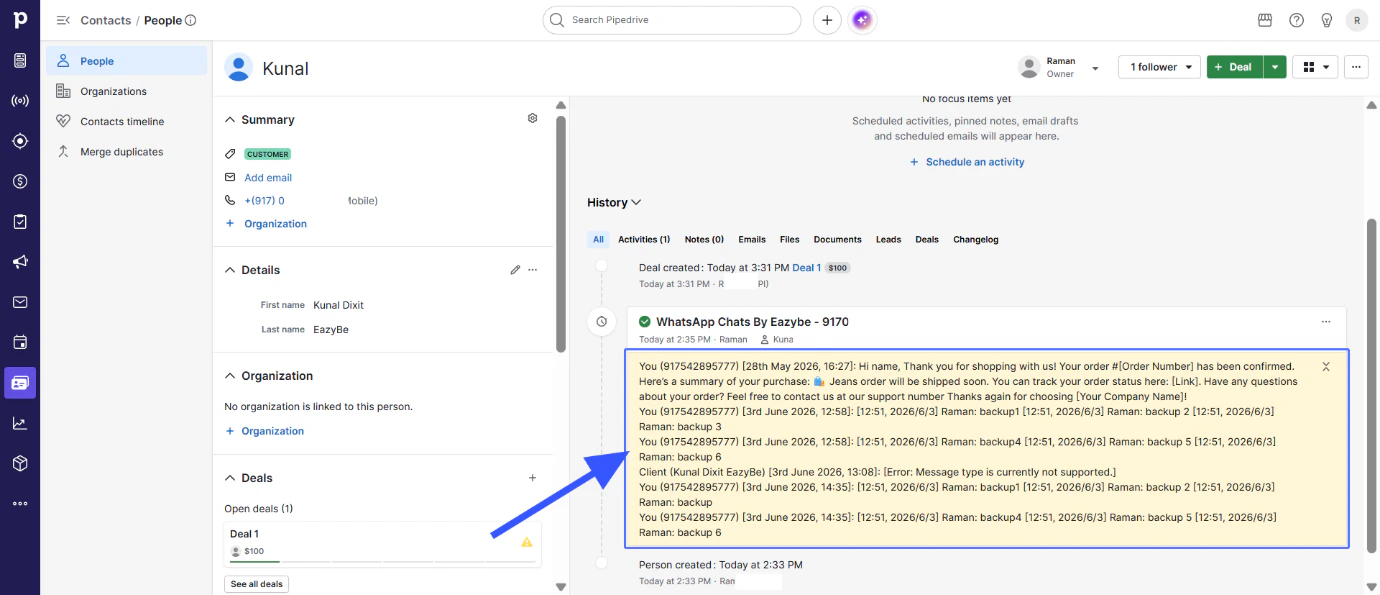
Task: Open Contacts timeline in left navigation
Action: point(127,121)
